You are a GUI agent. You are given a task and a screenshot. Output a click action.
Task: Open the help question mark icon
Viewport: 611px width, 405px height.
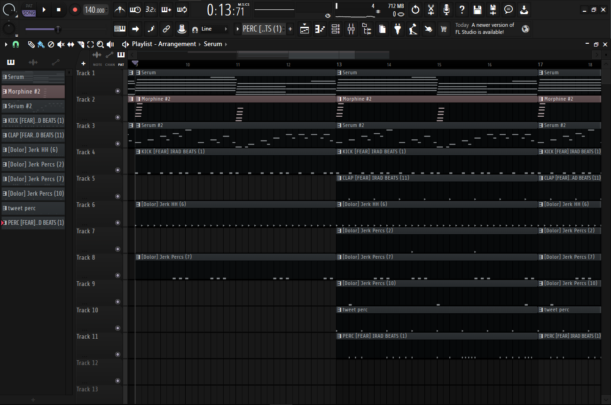(x=461, y=9)
